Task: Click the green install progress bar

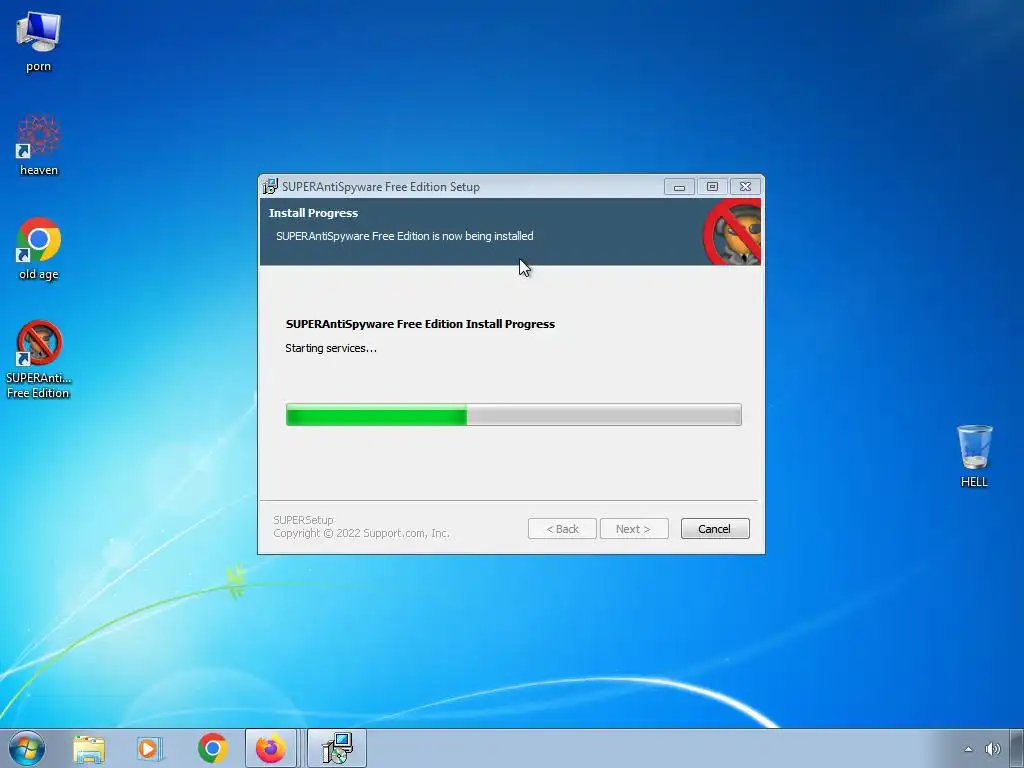Action: 513,415
